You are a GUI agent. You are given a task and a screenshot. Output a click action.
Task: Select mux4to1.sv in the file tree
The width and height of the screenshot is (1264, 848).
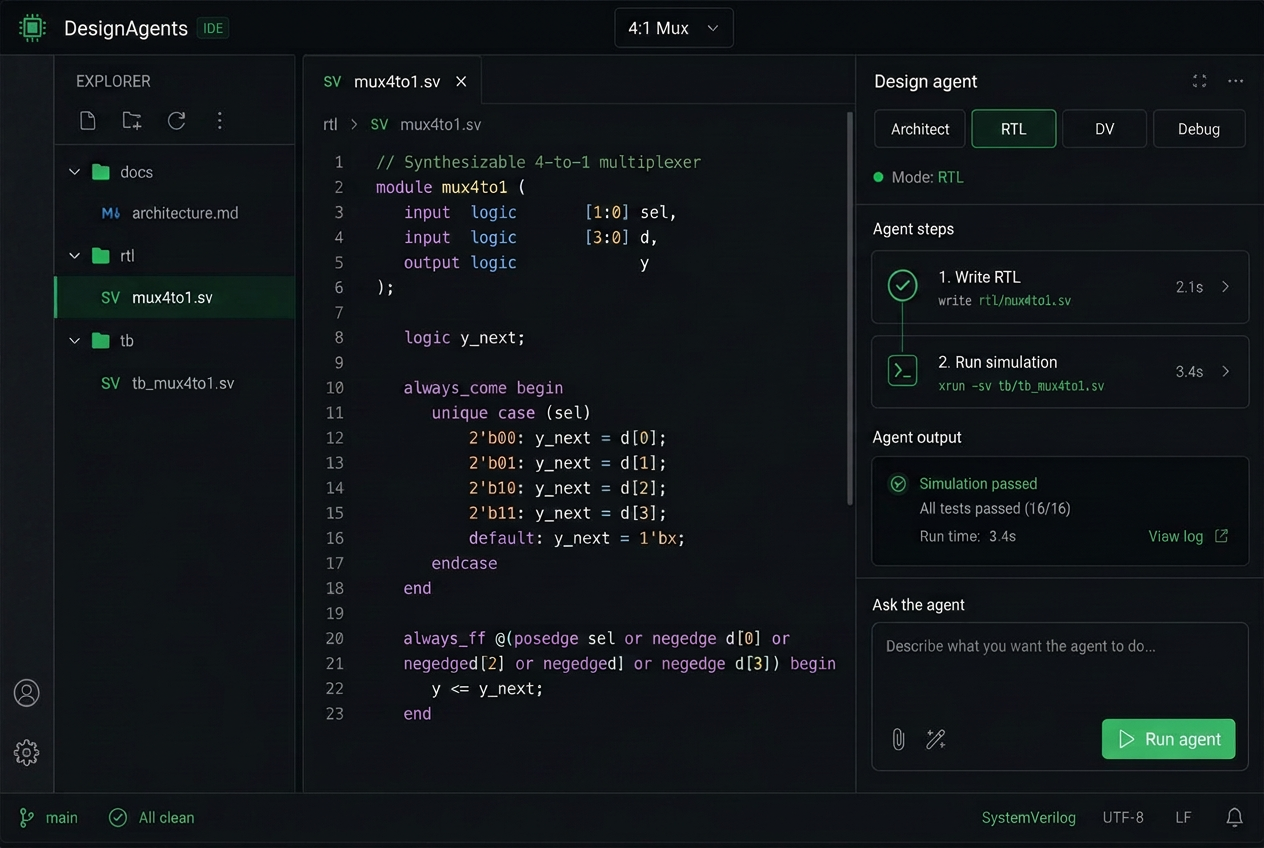175,298
